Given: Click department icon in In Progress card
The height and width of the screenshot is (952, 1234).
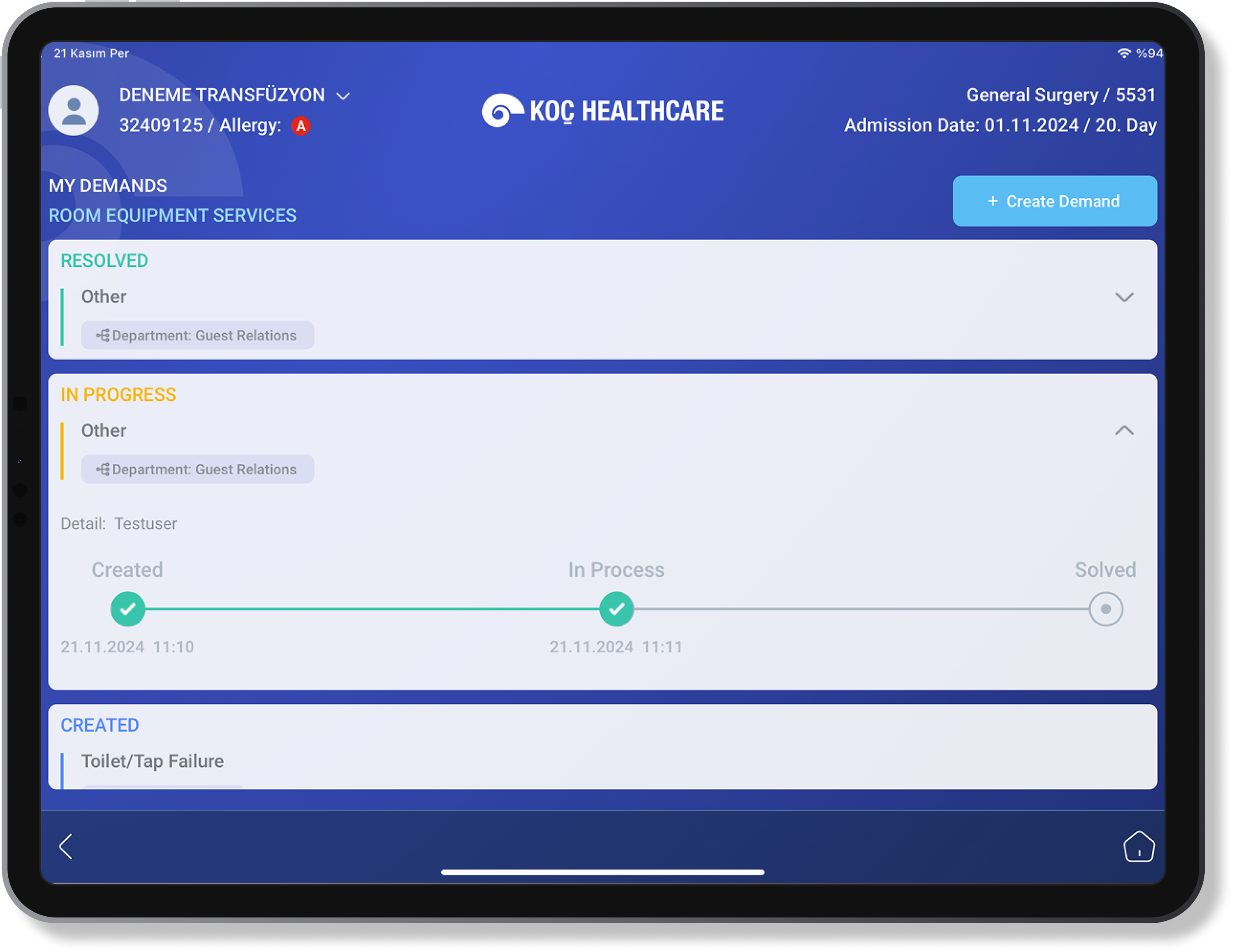Looking at the screenshot, I should (102, 469).
